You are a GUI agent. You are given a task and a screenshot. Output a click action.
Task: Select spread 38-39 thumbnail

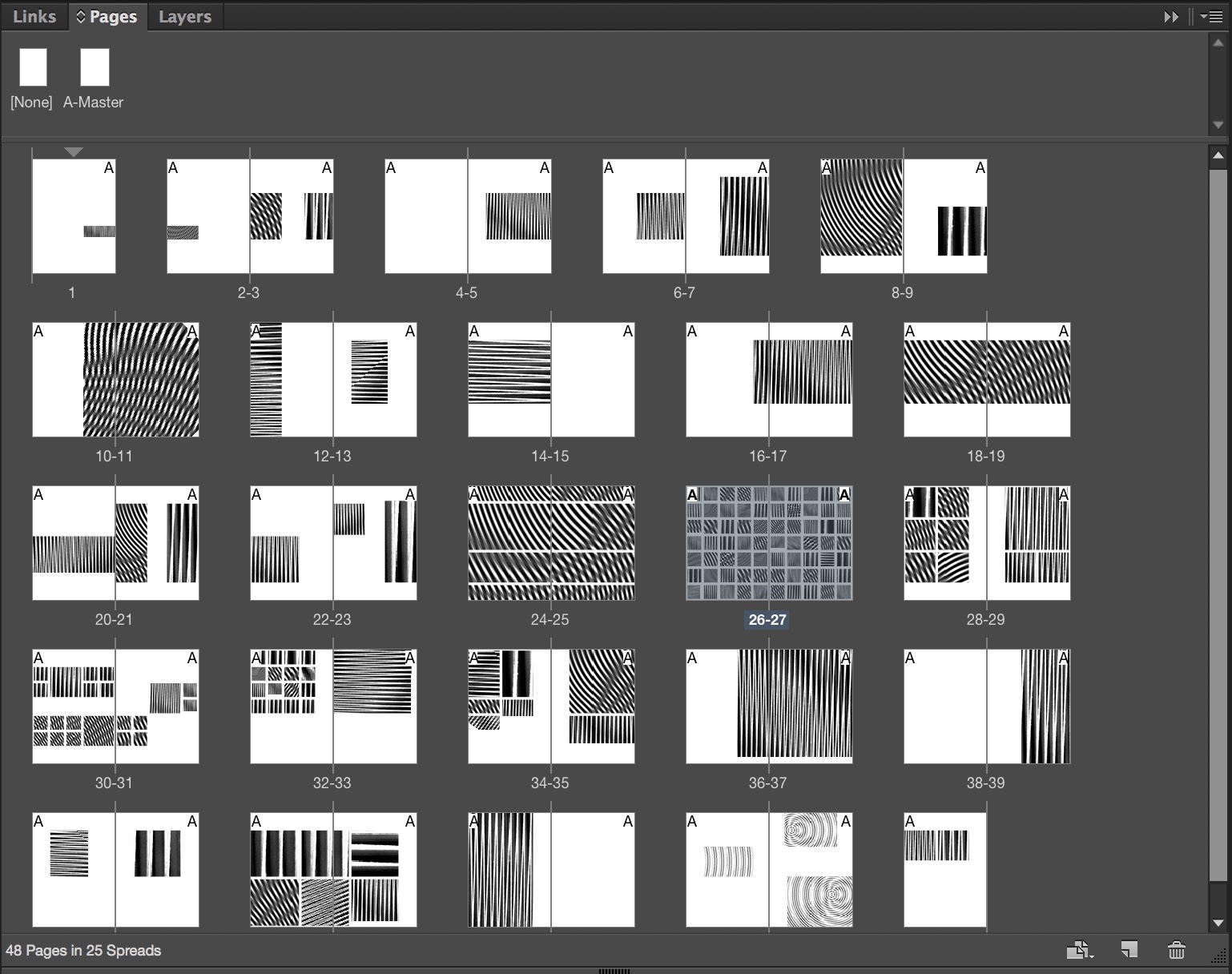(x=987, y=706)
